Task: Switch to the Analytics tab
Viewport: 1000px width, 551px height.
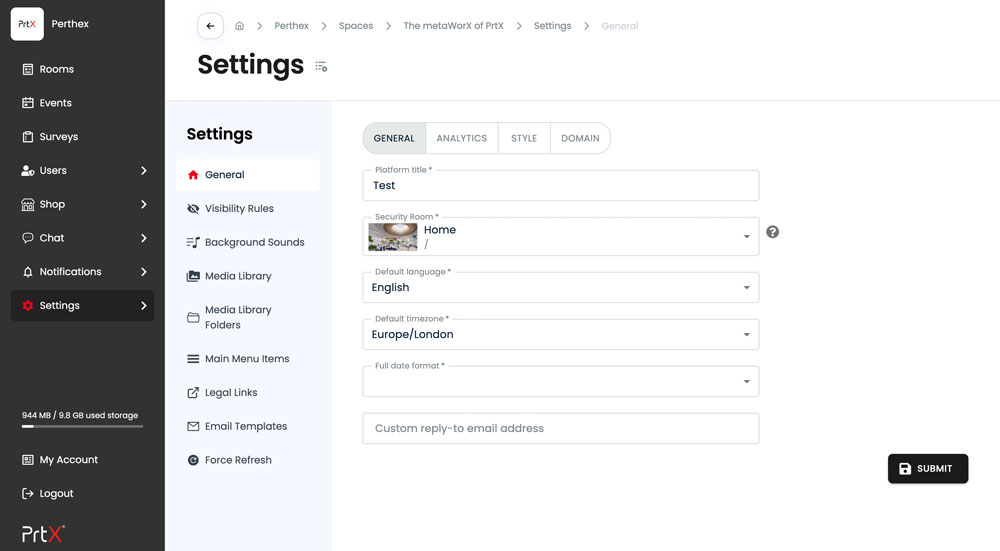Action: point(461,138)
